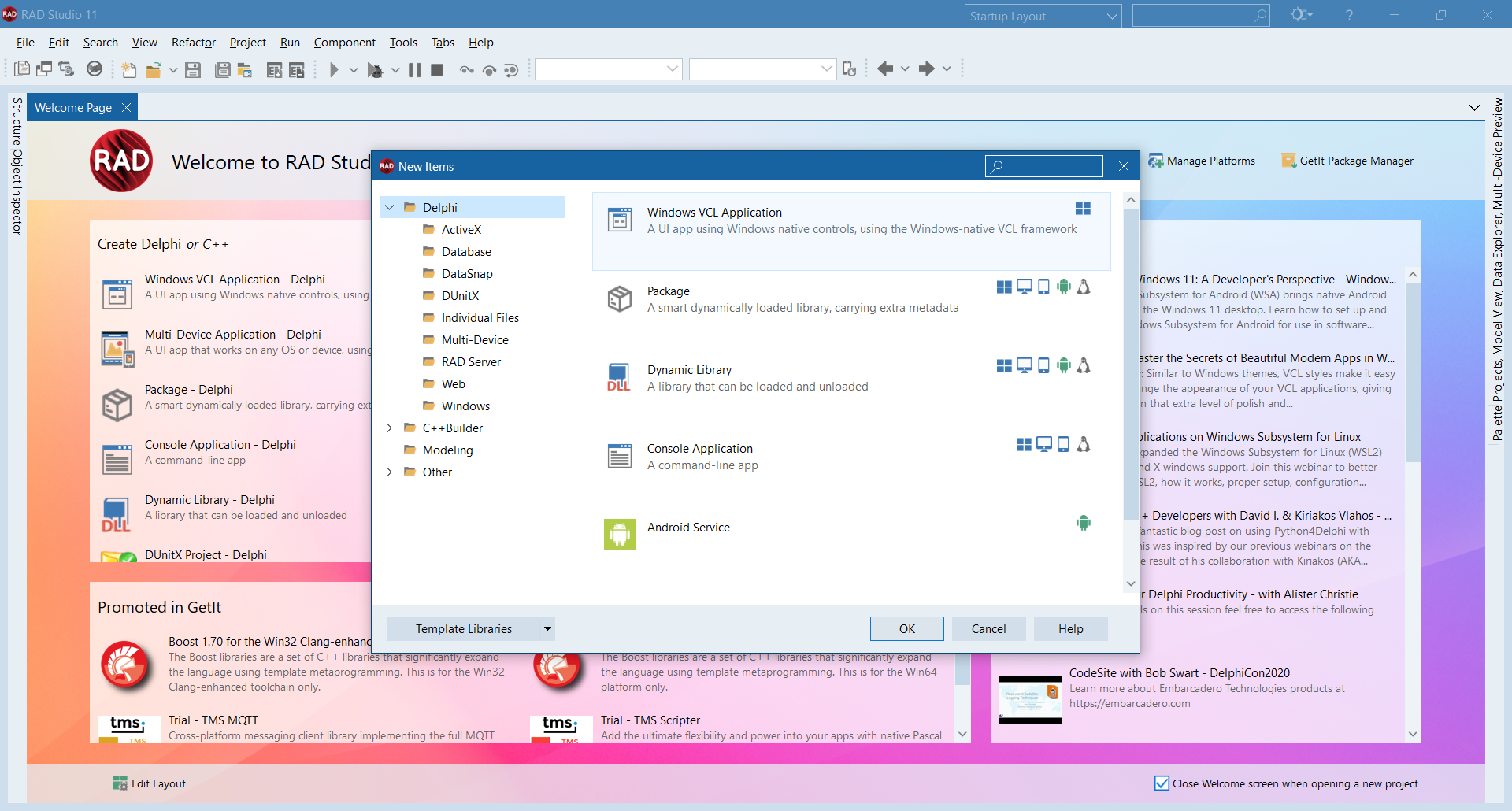
Task: Click the Edit Layout icon
Action: pos(120,783)
